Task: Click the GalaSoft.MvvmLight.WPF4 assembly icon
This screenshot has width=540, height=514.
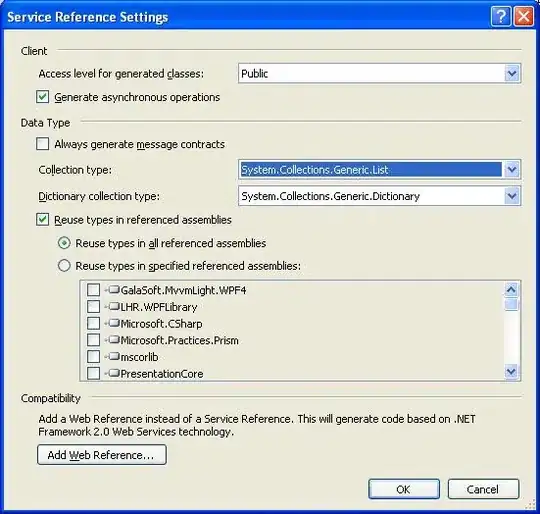Action: coord(114,290)
